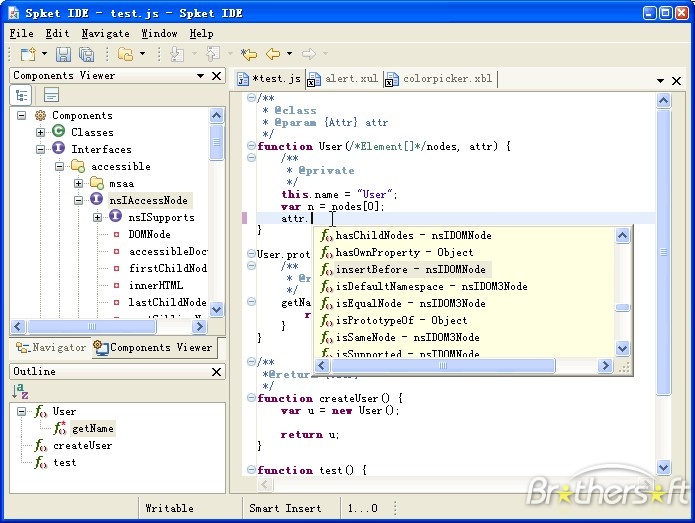Open the Components Viewer panel dropdown menu
The height and width of the screenshot is (523, 695).
tap(200, 76)
